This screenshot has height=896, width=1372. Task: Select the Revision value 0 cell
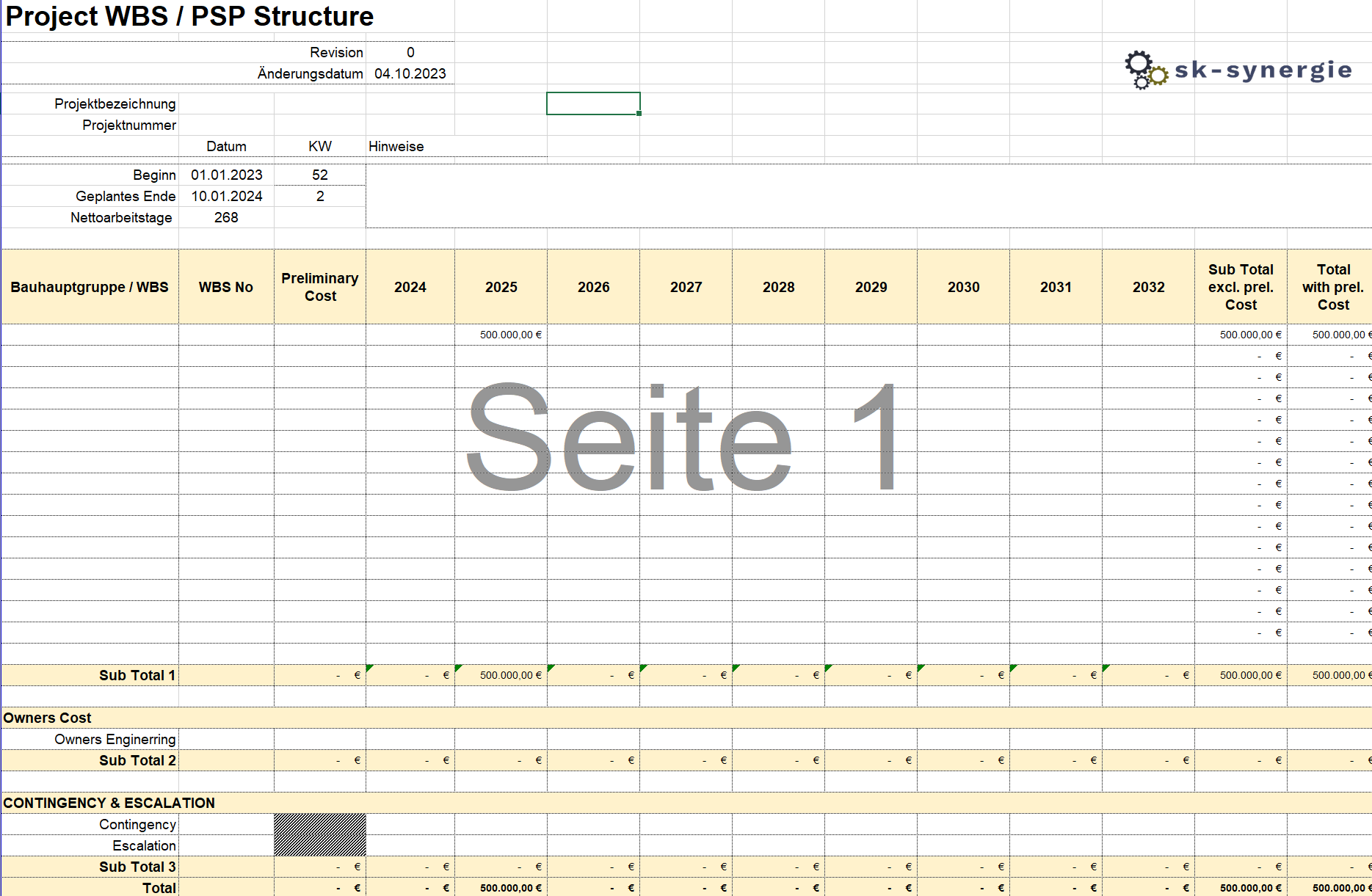pyautogui.click(x=410, y=52)
